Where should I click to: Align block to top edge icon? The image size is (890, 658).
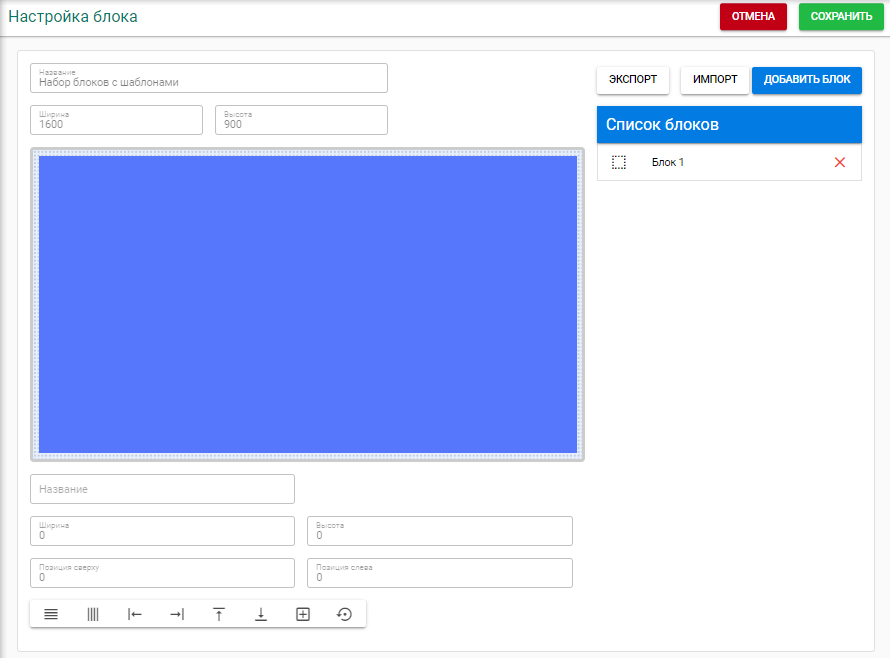click(219, 614)
